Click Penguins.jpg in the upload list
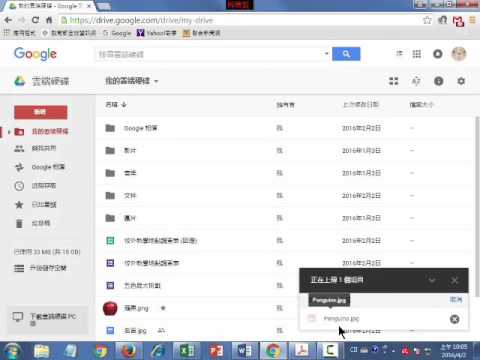 tap(341, 319)
